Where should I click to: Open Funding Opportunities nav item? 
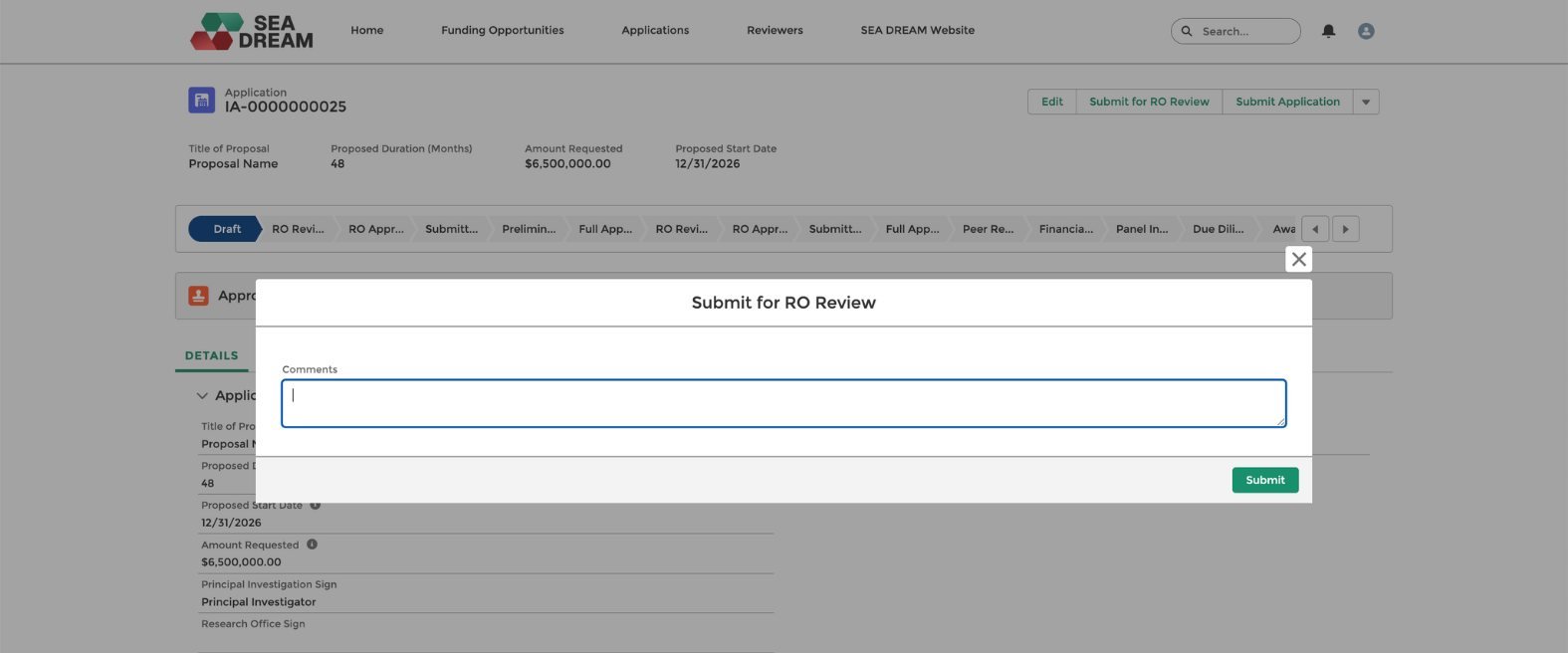coord(502,30)
